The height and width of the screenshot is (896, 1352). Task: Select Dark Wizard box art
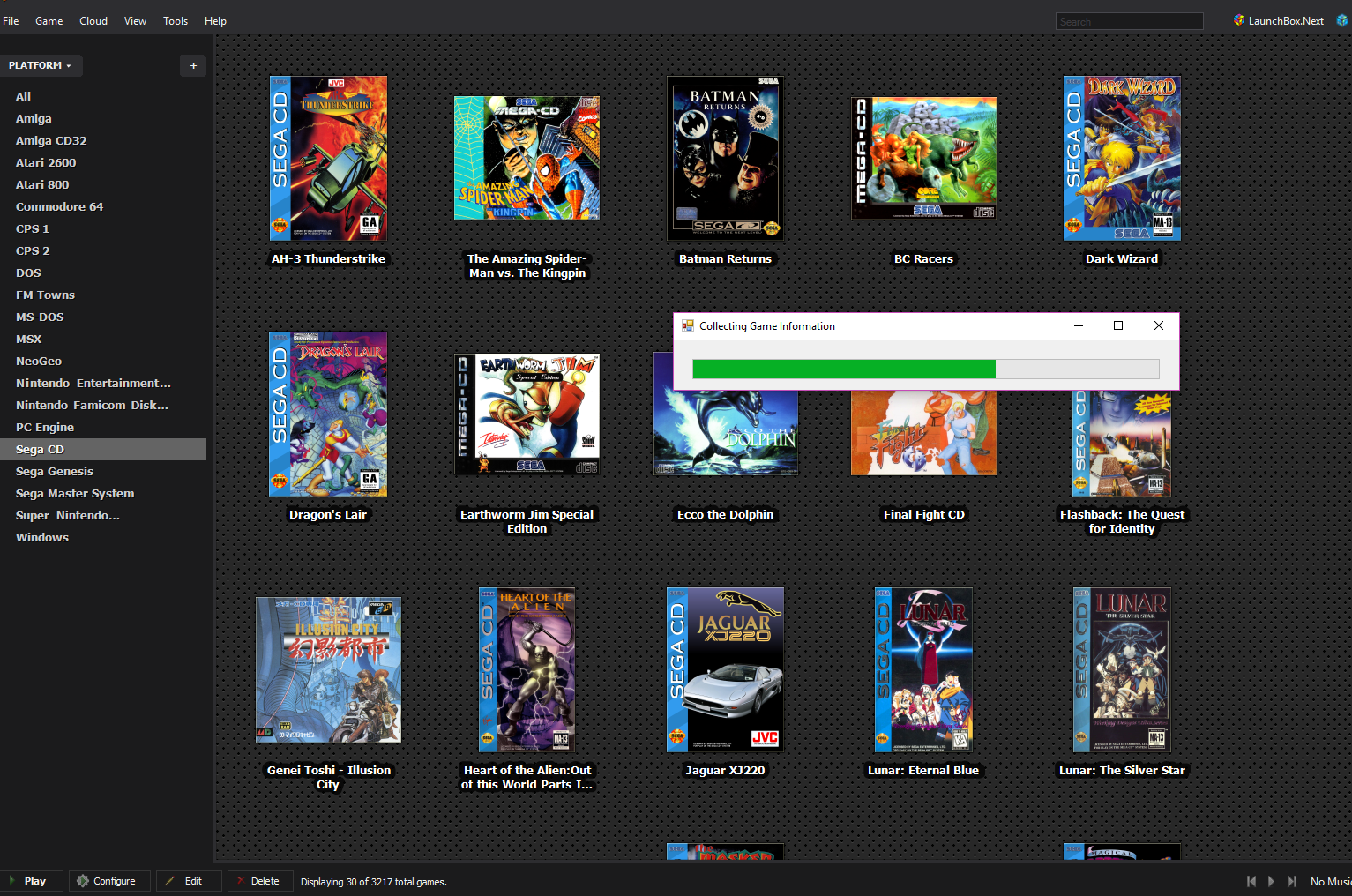[1122, 158]
